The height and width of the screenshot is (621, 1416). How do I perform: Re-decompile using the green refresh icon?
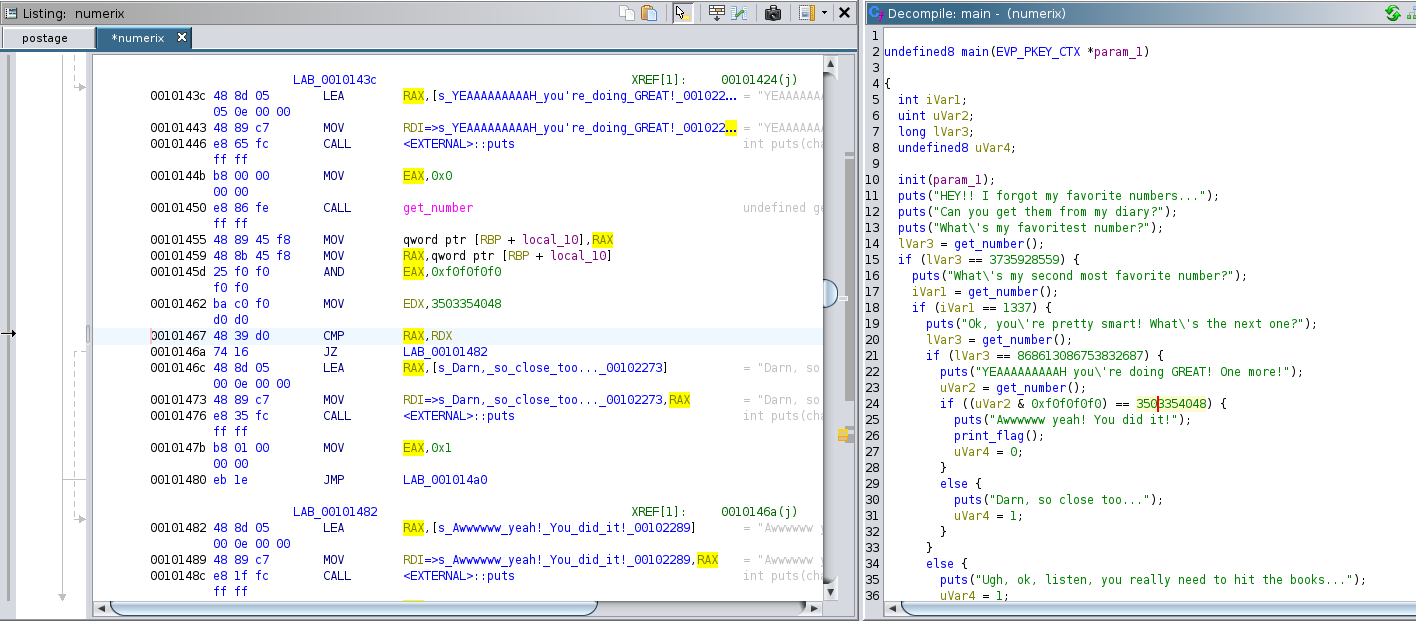tap(1392, 13)
